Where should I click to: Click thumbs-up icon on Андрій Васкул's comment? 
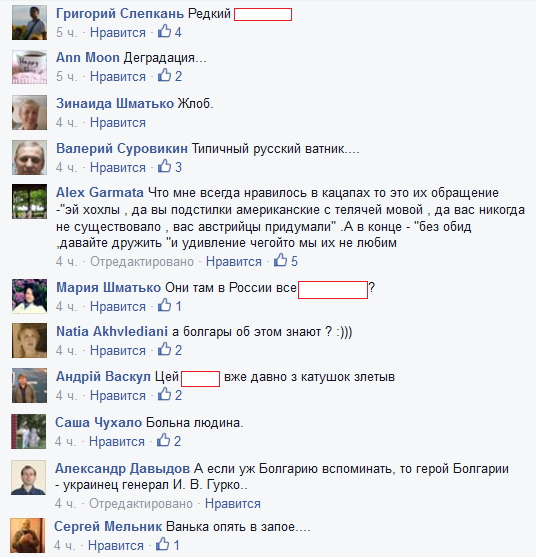(164, 394)
